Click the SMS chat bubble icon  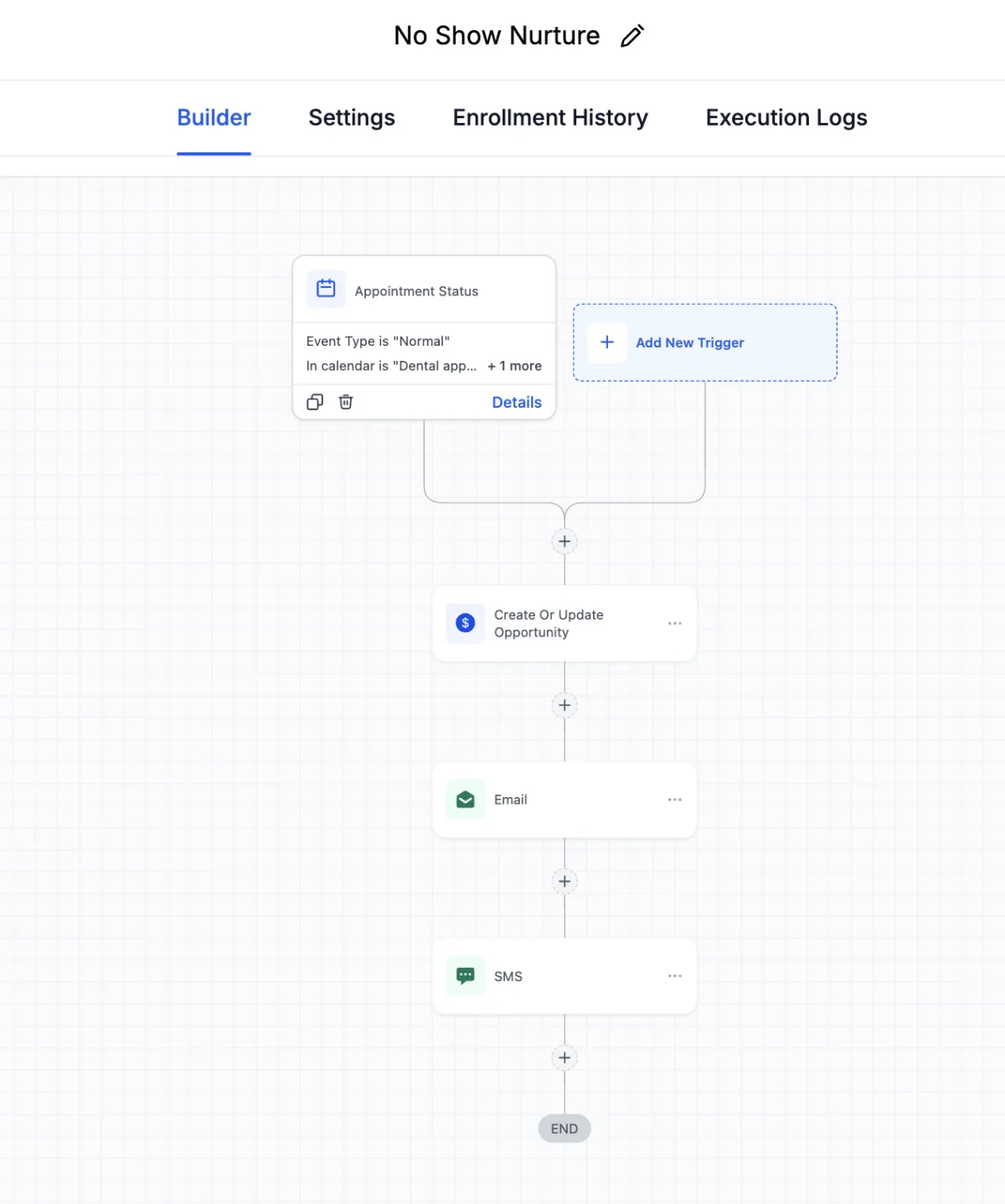tap(466, 975)
